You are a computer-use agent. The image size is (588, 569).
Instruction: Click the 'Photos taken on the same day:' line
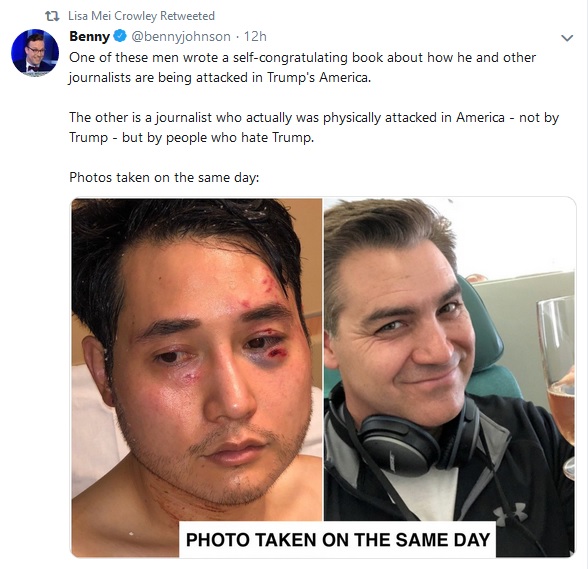coord(164,177)
